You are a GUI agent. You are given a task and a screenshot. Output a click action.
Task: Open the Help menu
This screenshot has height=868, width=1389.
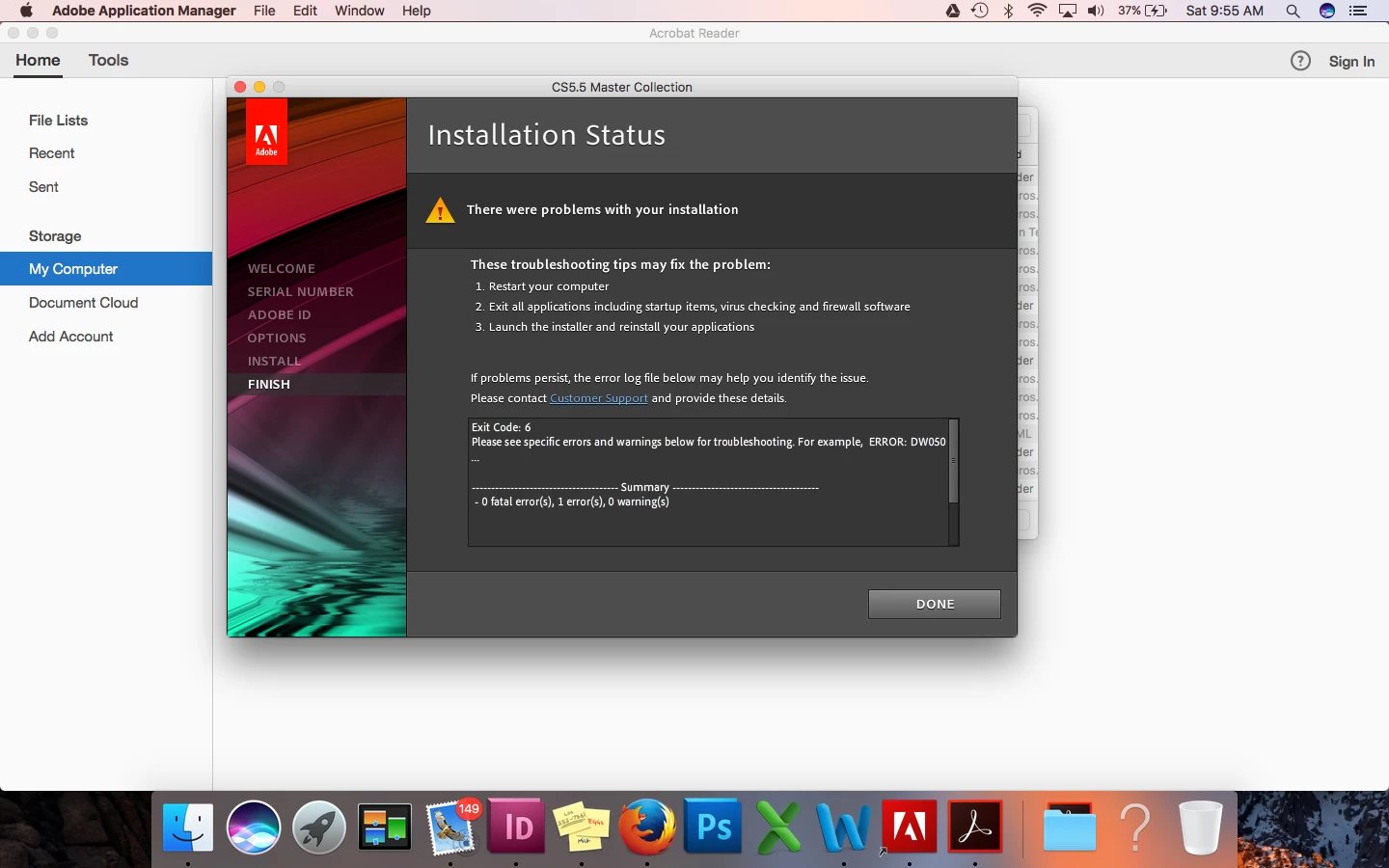[417, 11]
